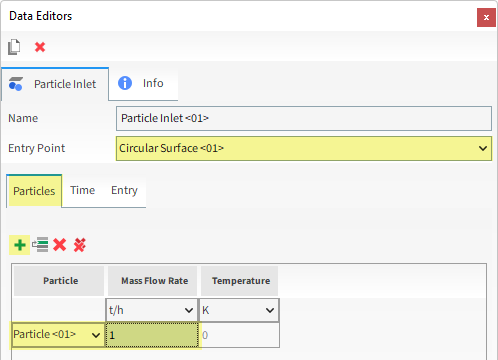Add a particle row with green plus
The width and height of the screenshot is (498, 360).
(x=20, y=245)
